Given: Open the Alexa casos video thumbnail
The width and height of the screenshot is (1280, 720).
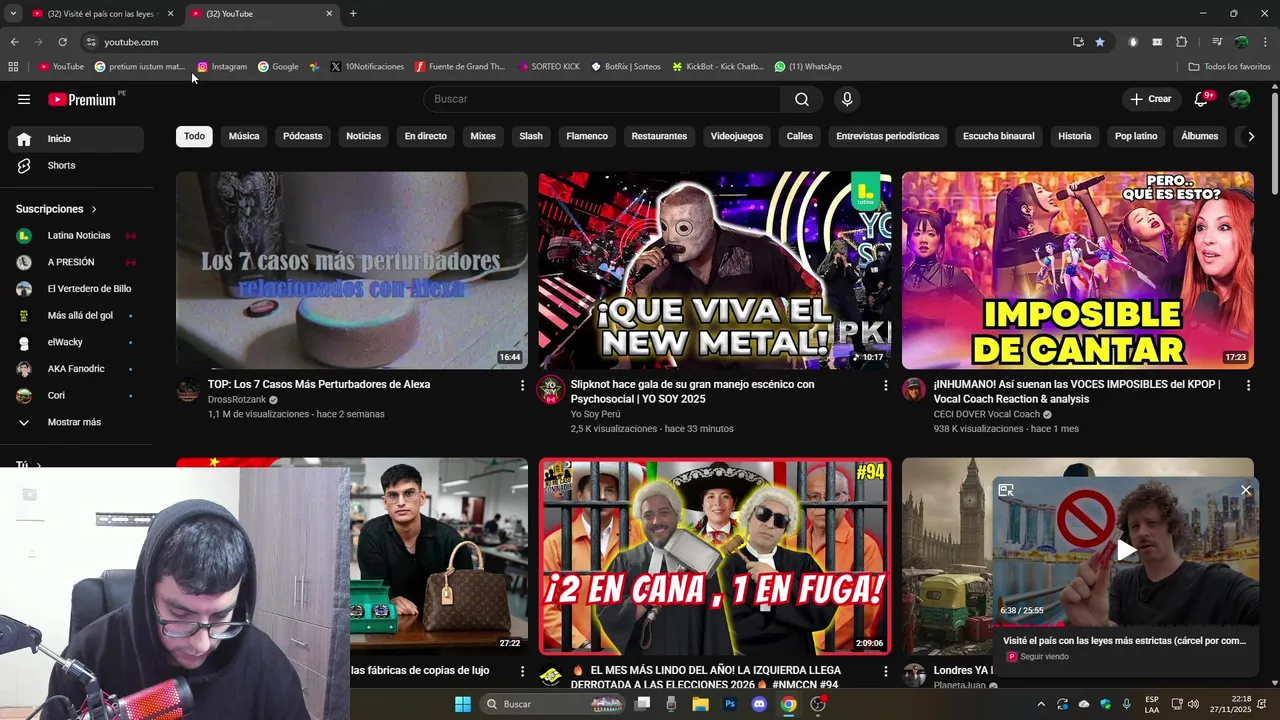Looking at the screenshot, I should pos(352,270).
